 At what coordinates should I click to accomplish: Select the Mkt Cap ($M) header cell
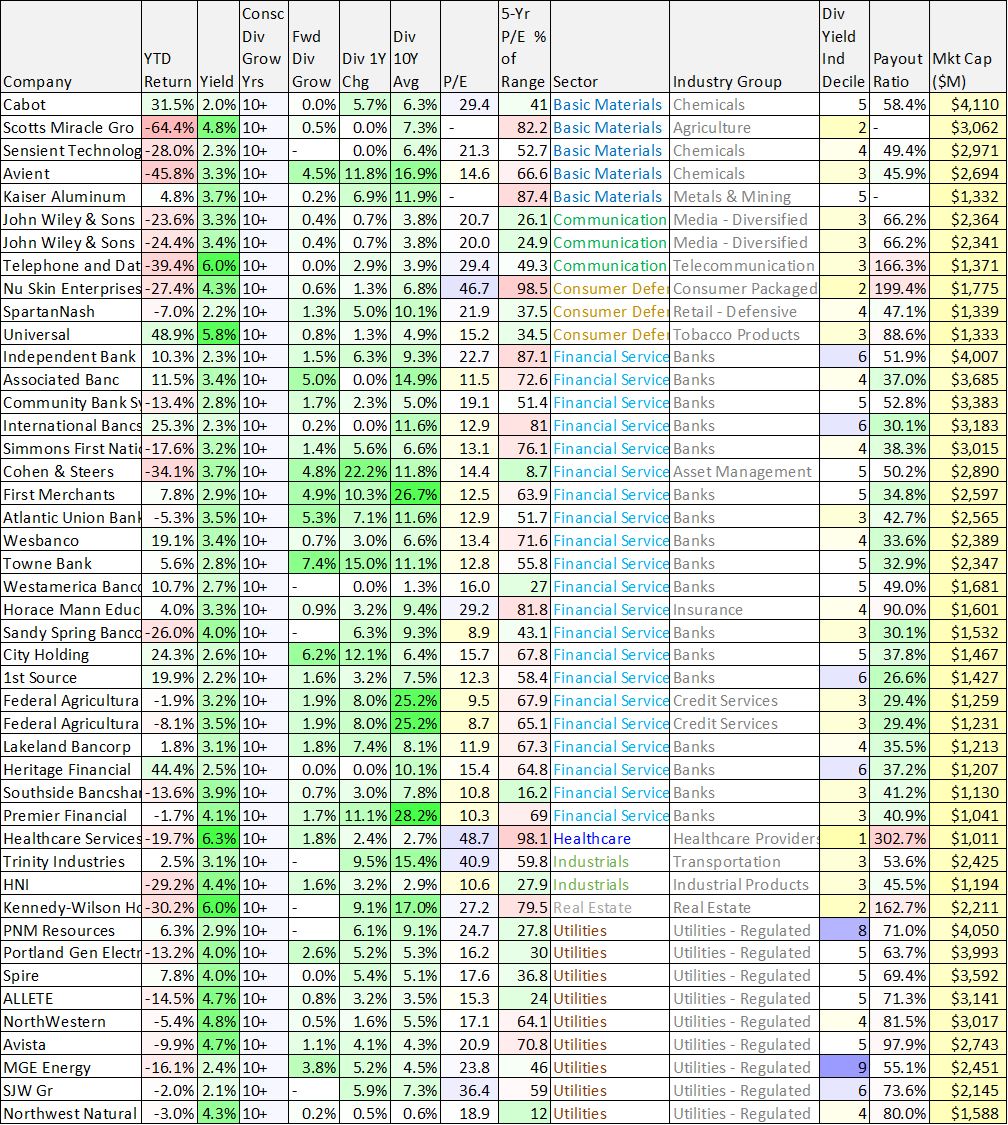point(968,47)
